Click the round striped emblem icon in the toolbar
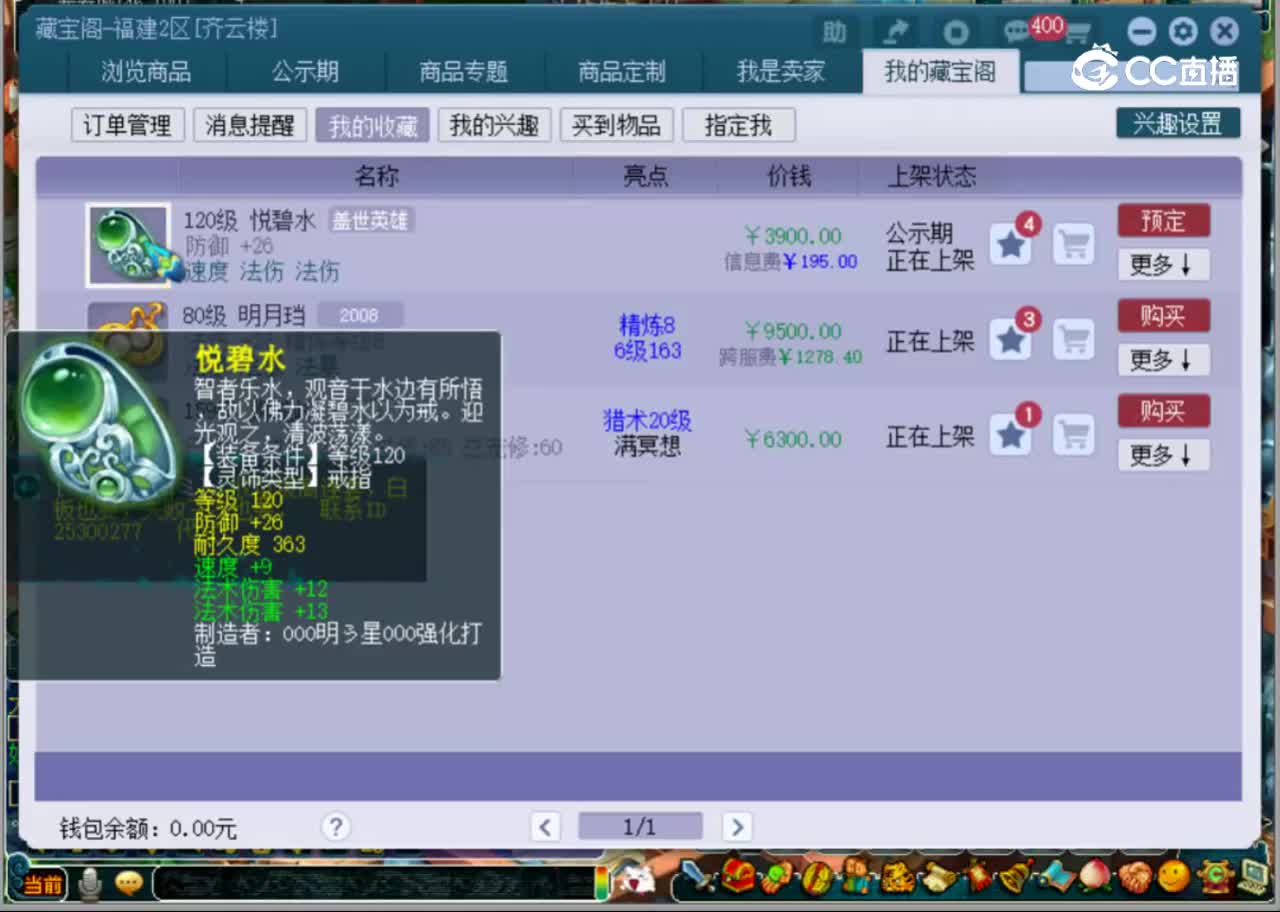 click(x=818, y=877)
